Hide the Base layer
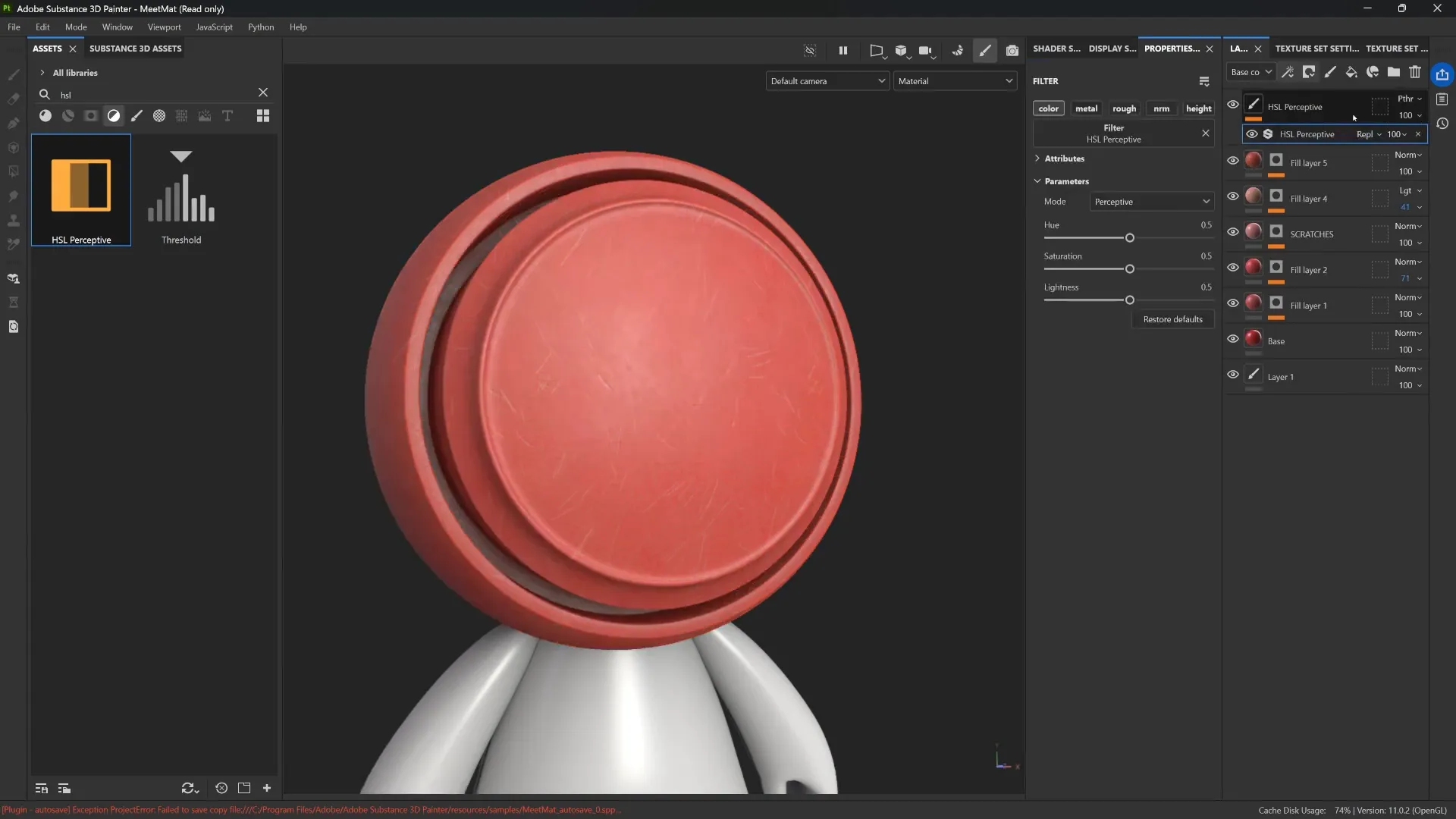The height and width of the screenshot is (819, 1456). pos(1233,339)
